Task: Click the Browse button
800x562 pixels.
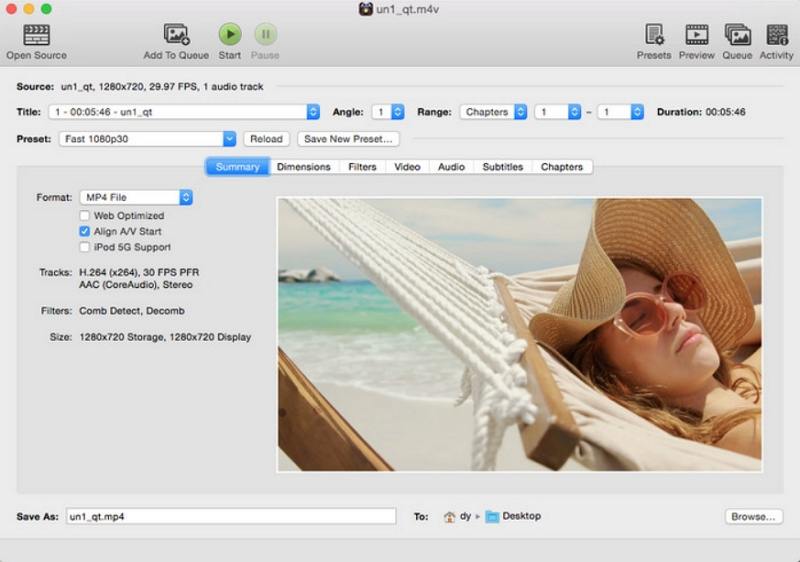Action: coord(754,517)
